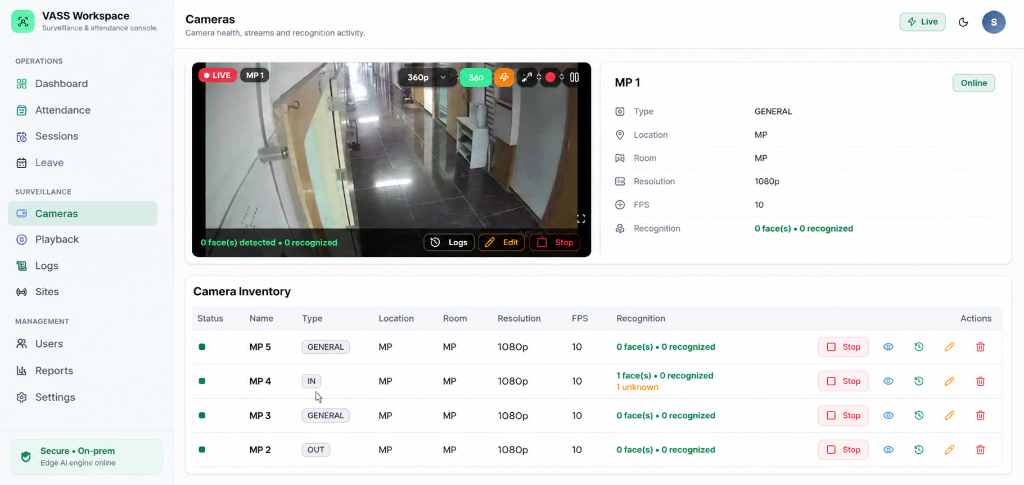1024x485 pixels.
Task: Start recording with the red record button
Action: click(550, 77)
